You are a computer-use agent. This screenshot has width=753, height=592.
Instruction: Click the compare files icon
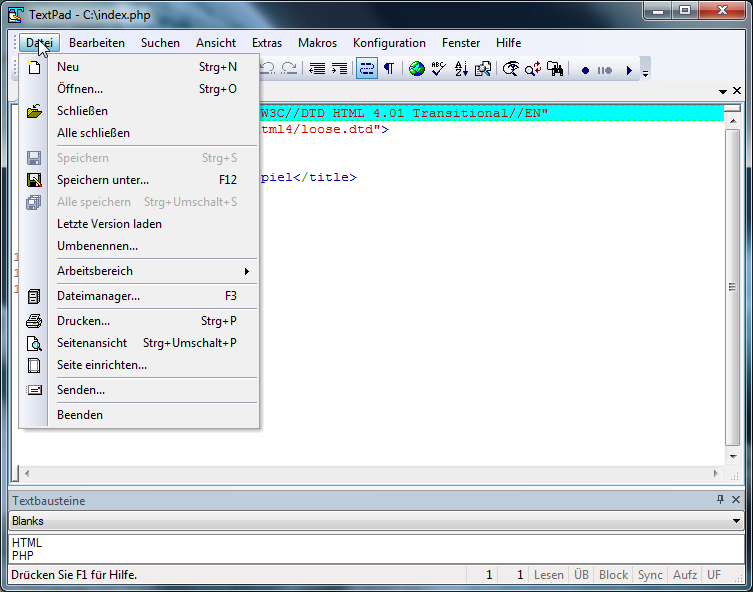coord(483,69)
